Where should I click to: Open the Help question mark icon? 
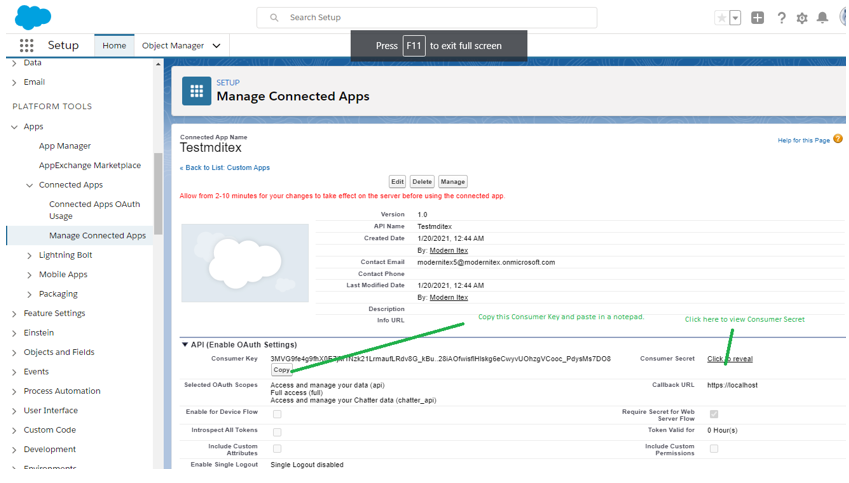coord(781,18)
